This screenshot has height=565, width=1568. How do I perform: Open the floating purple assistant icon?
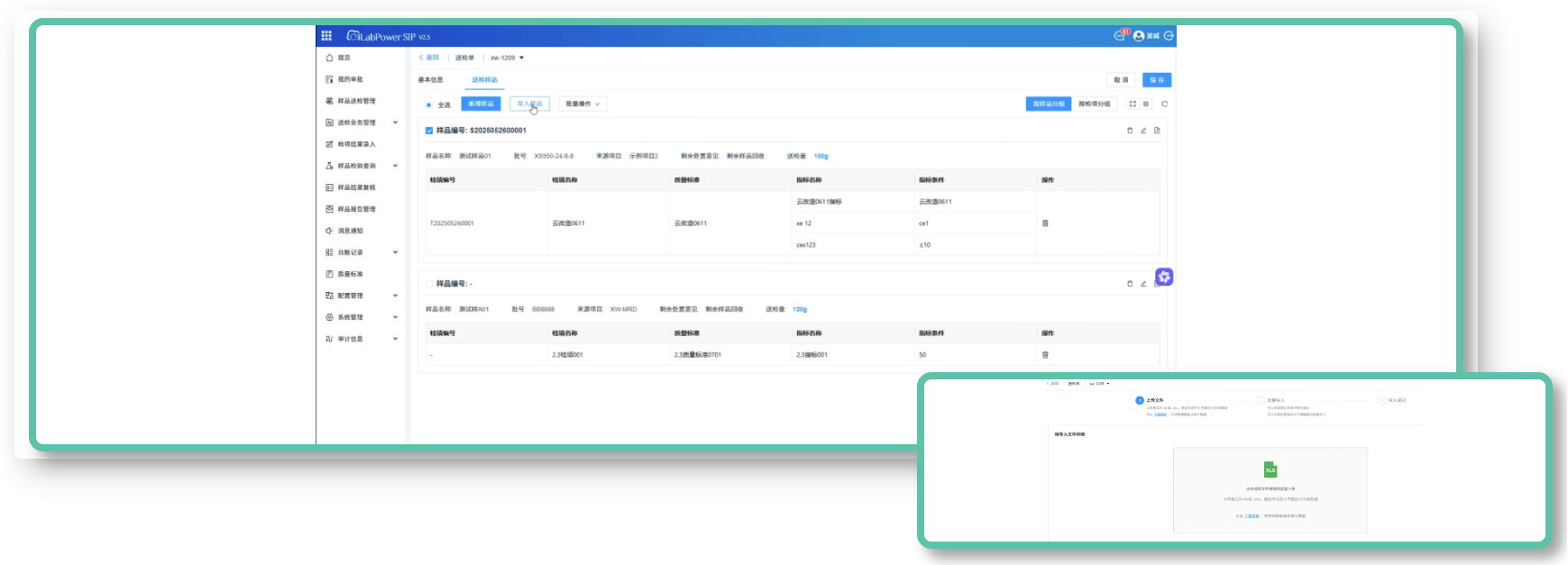1164,277
